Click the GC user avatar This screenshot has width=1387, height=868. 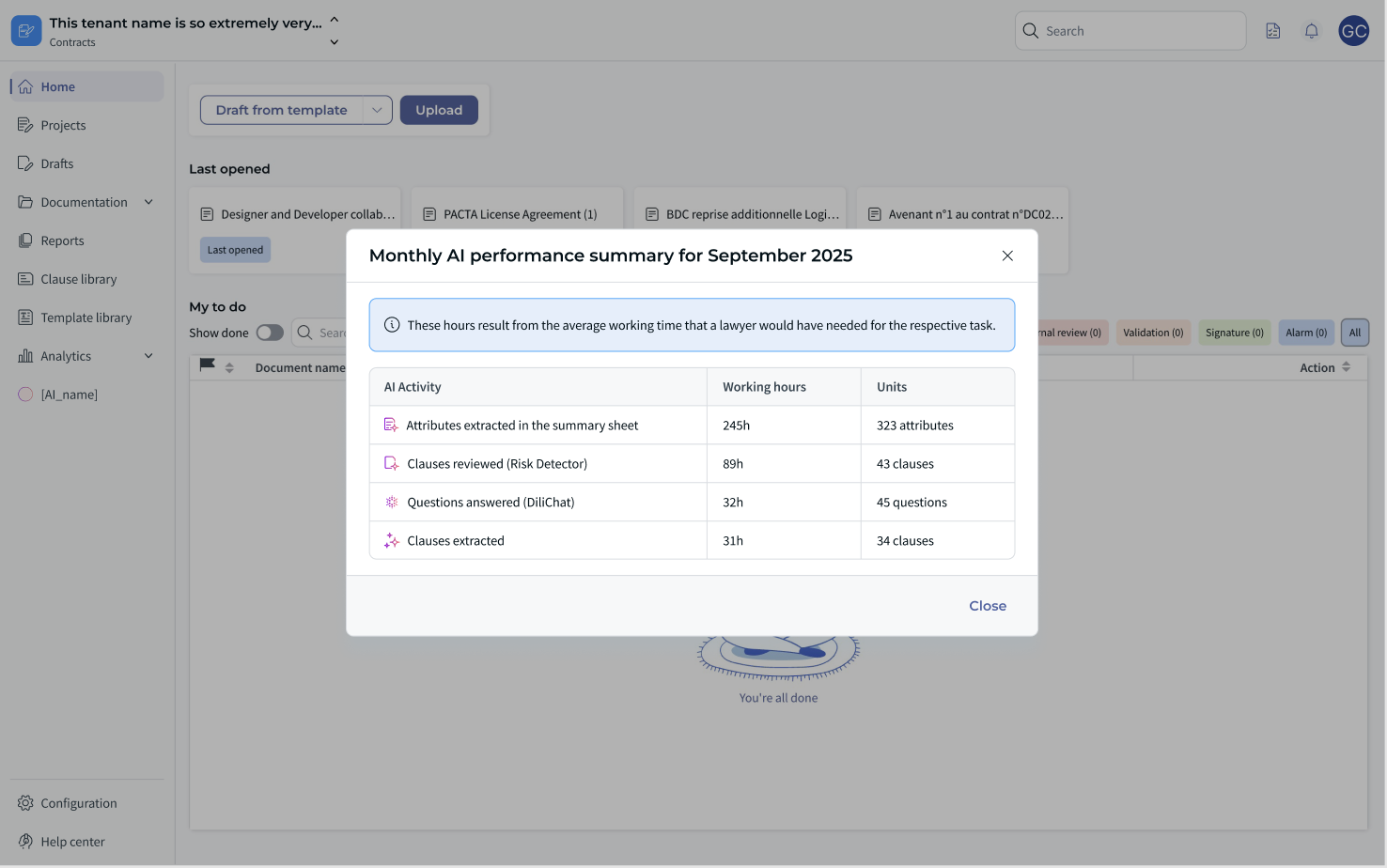click(1353, 31)
